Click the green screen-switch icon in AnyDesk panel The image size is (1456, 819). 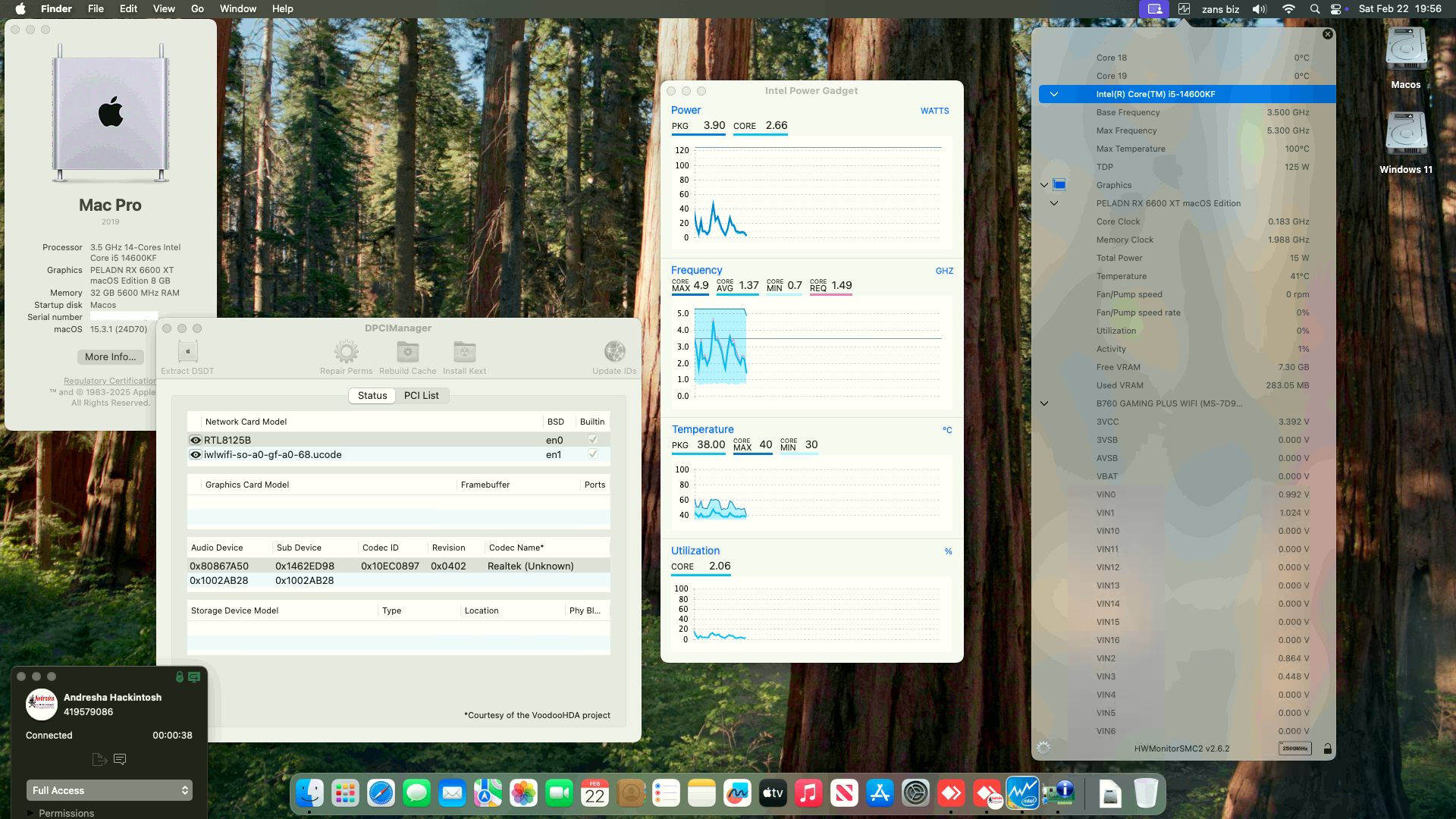point(194,677)
